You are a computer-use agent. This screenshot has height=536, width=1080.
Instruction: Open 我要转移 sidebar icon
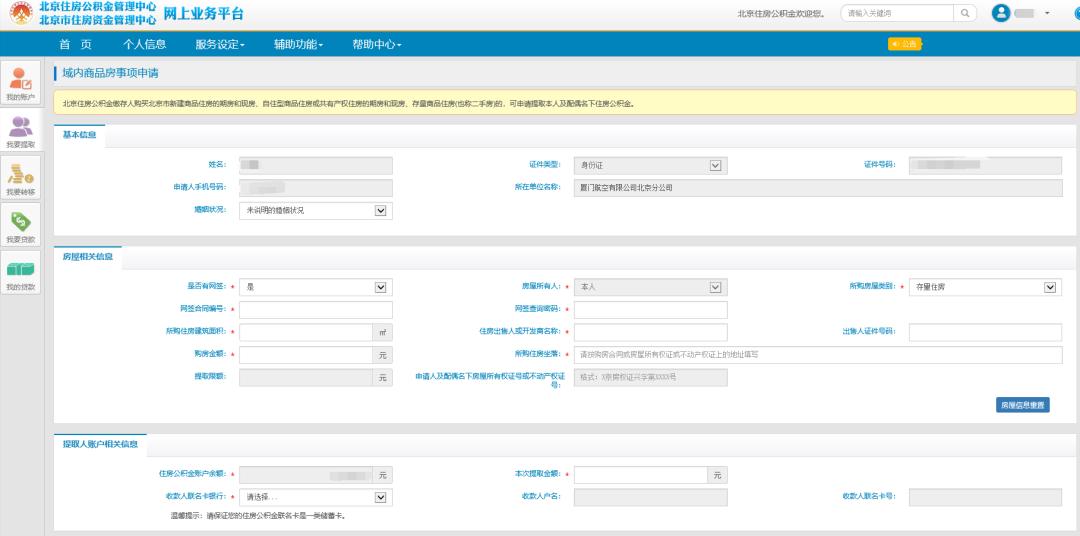click(21, 178)
